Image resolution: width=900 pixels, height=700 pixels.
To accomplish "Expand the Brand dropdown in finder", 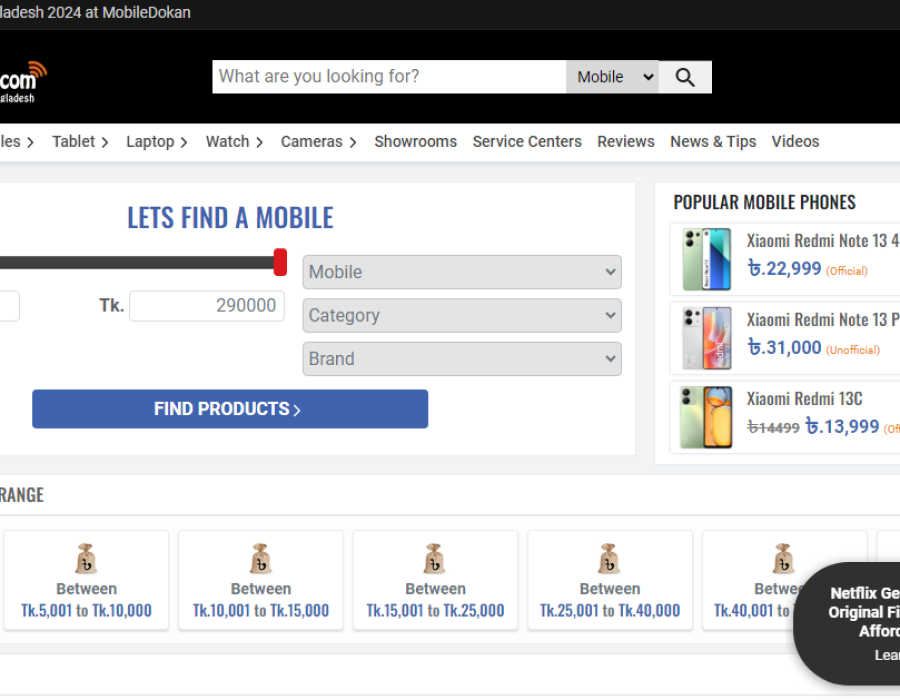I will [x=461, y=358].
